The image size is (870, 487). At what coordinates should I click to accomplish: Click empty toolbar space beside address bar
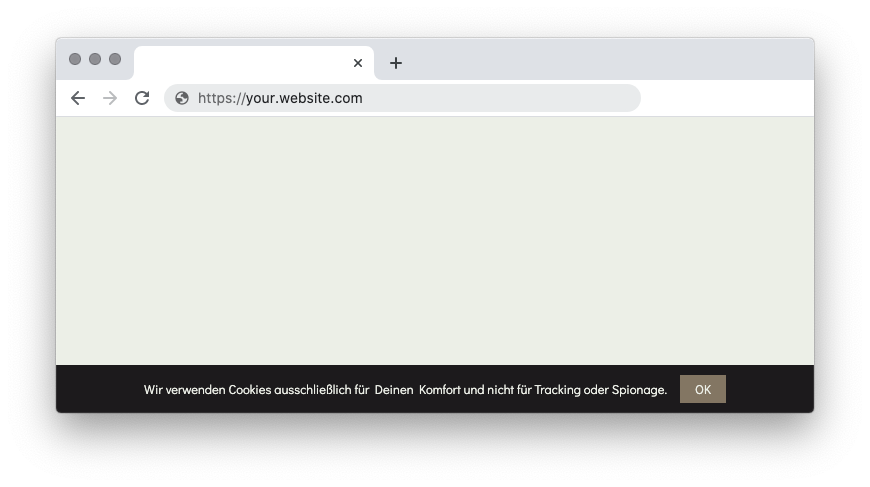click(x=727, y=98)
